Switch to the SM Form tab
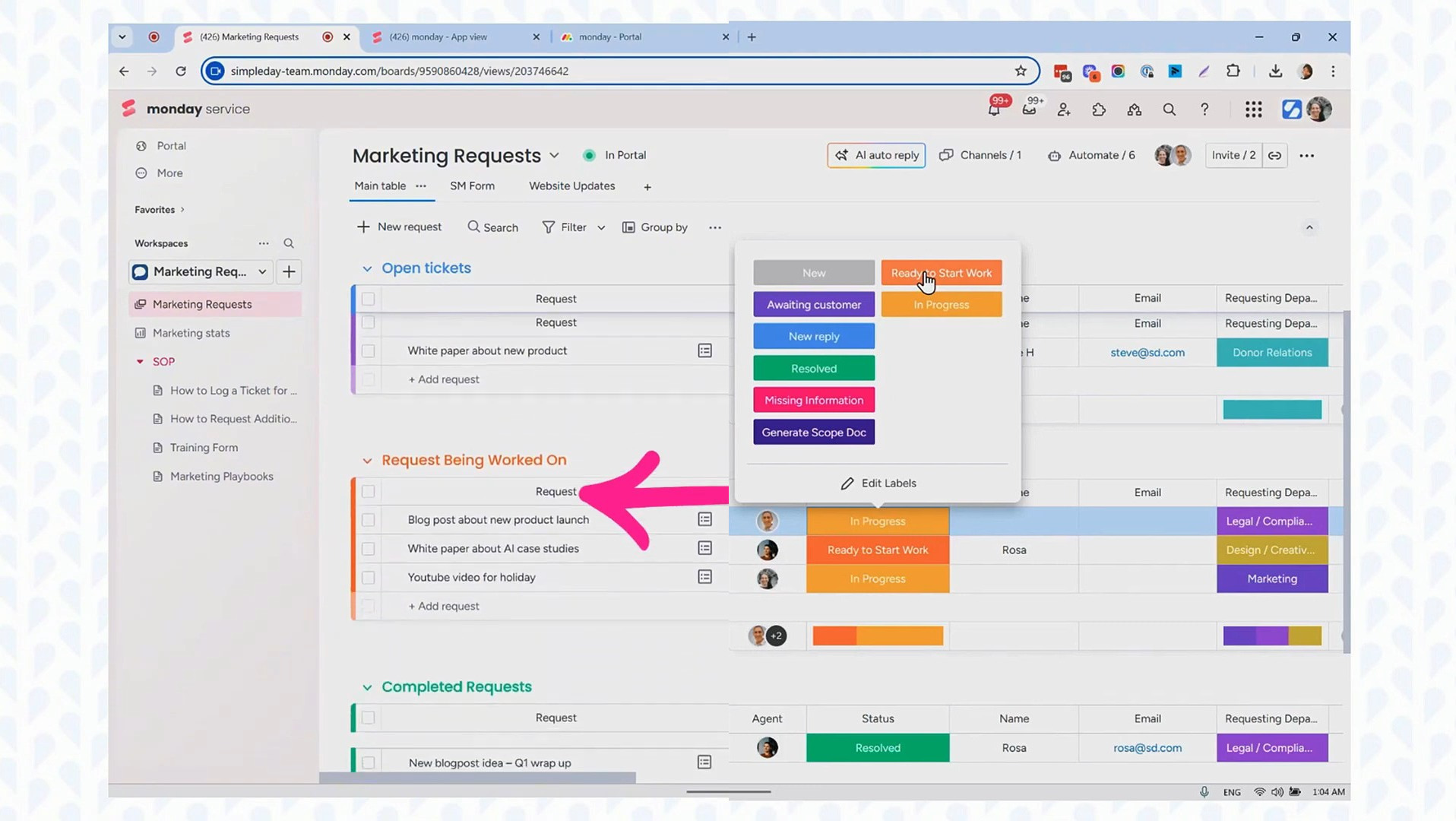 (x=472, y=186)
